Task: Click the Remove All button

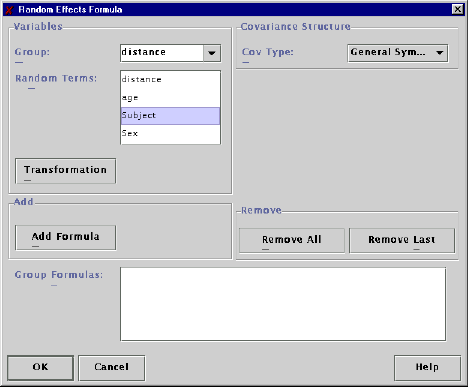Action: tap(292, 240)
